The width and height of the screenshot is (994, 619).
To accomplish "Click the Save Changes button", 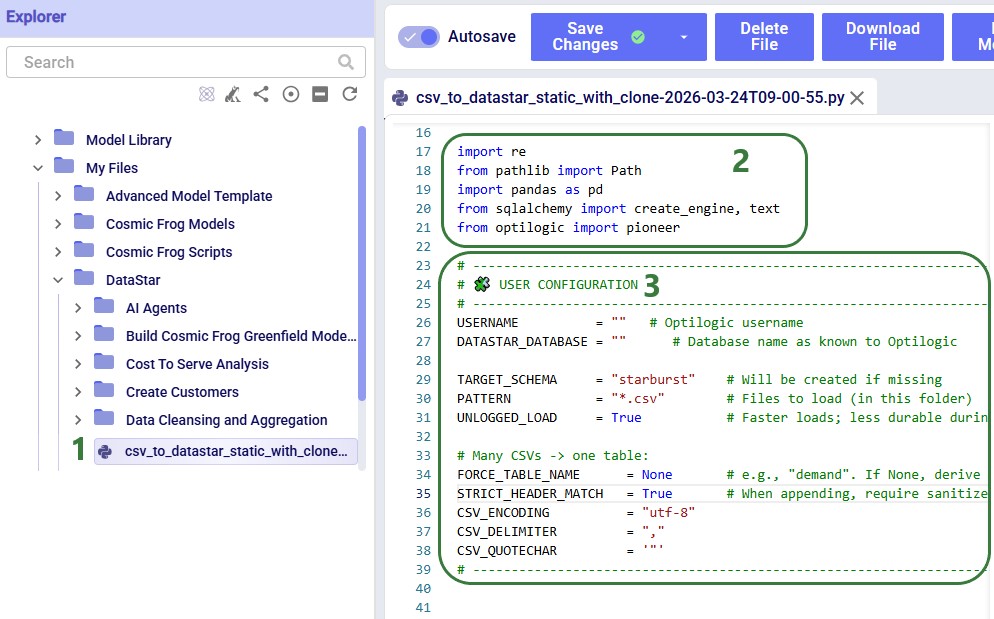I will click(584, 37).
